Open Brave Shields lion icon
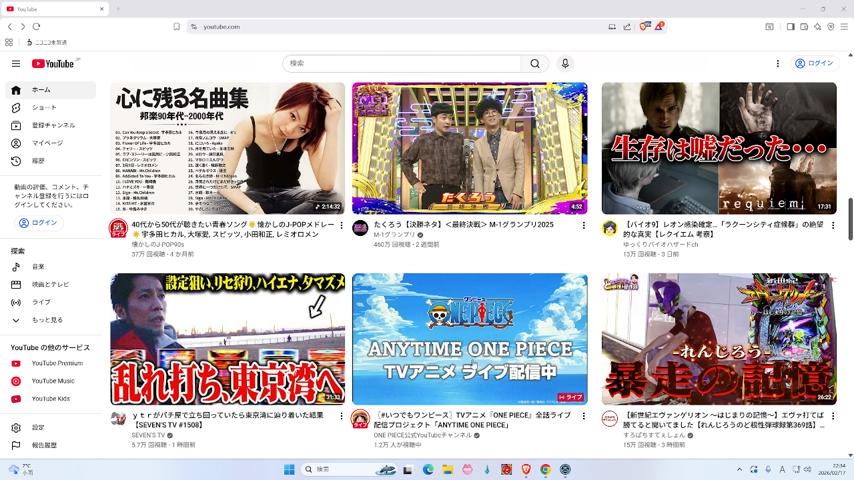Viewport: 854px width, 480px height. (x=644, y=26)
